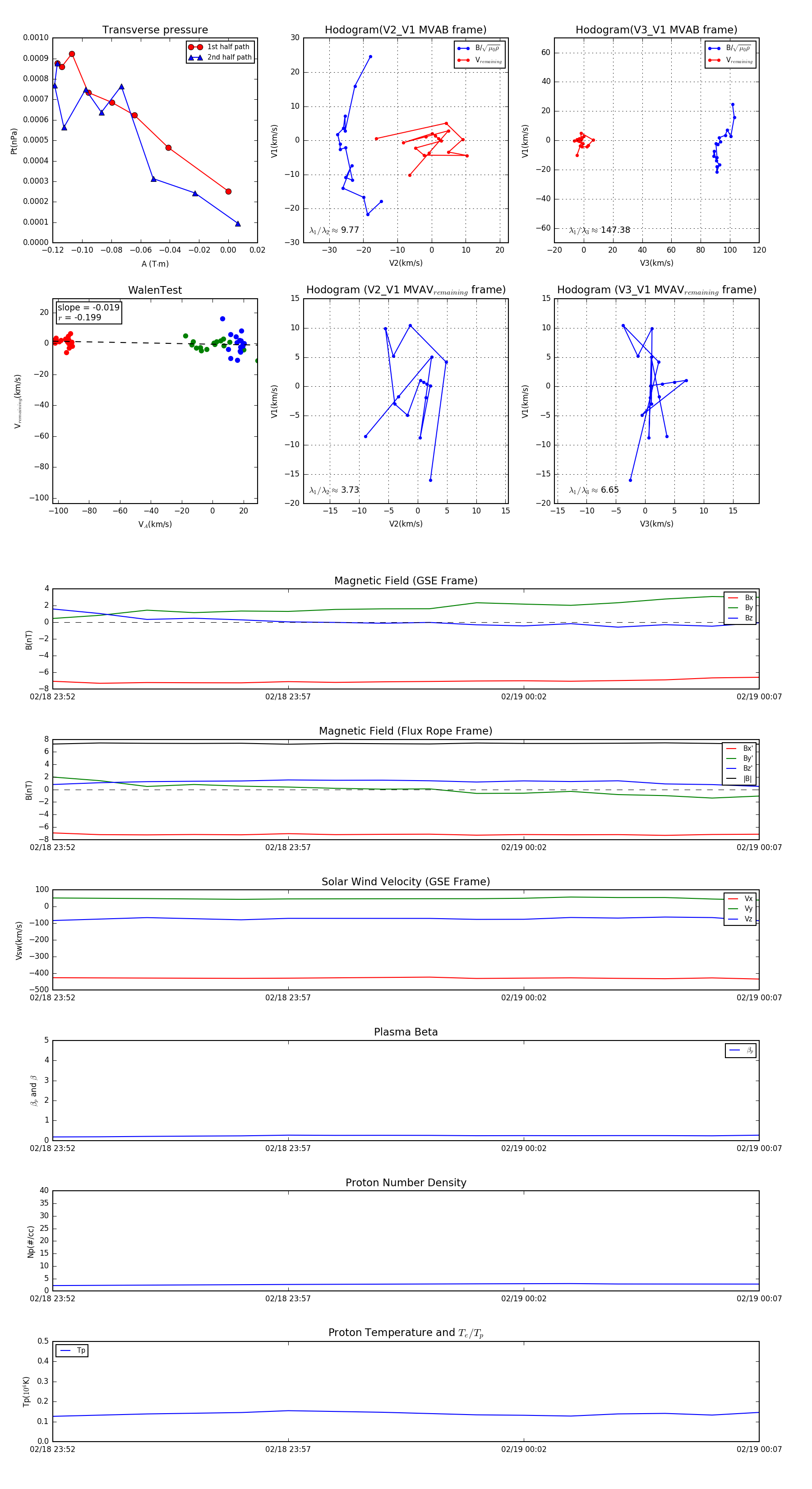Click the λ1/λ3 ≈ 6.65 annotation
Viewport: 812px width, 1489px height.
point(594,490)
